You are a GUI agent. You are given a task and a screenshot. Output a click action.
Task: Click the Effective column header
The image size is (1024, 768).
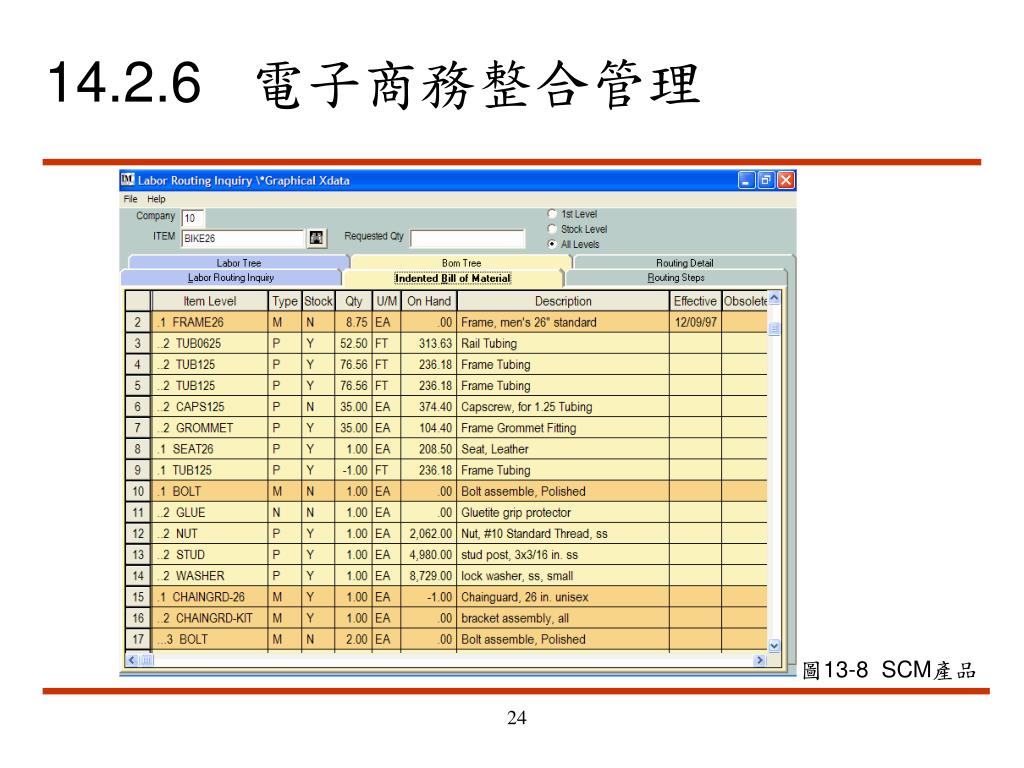(x=695, y=301)
